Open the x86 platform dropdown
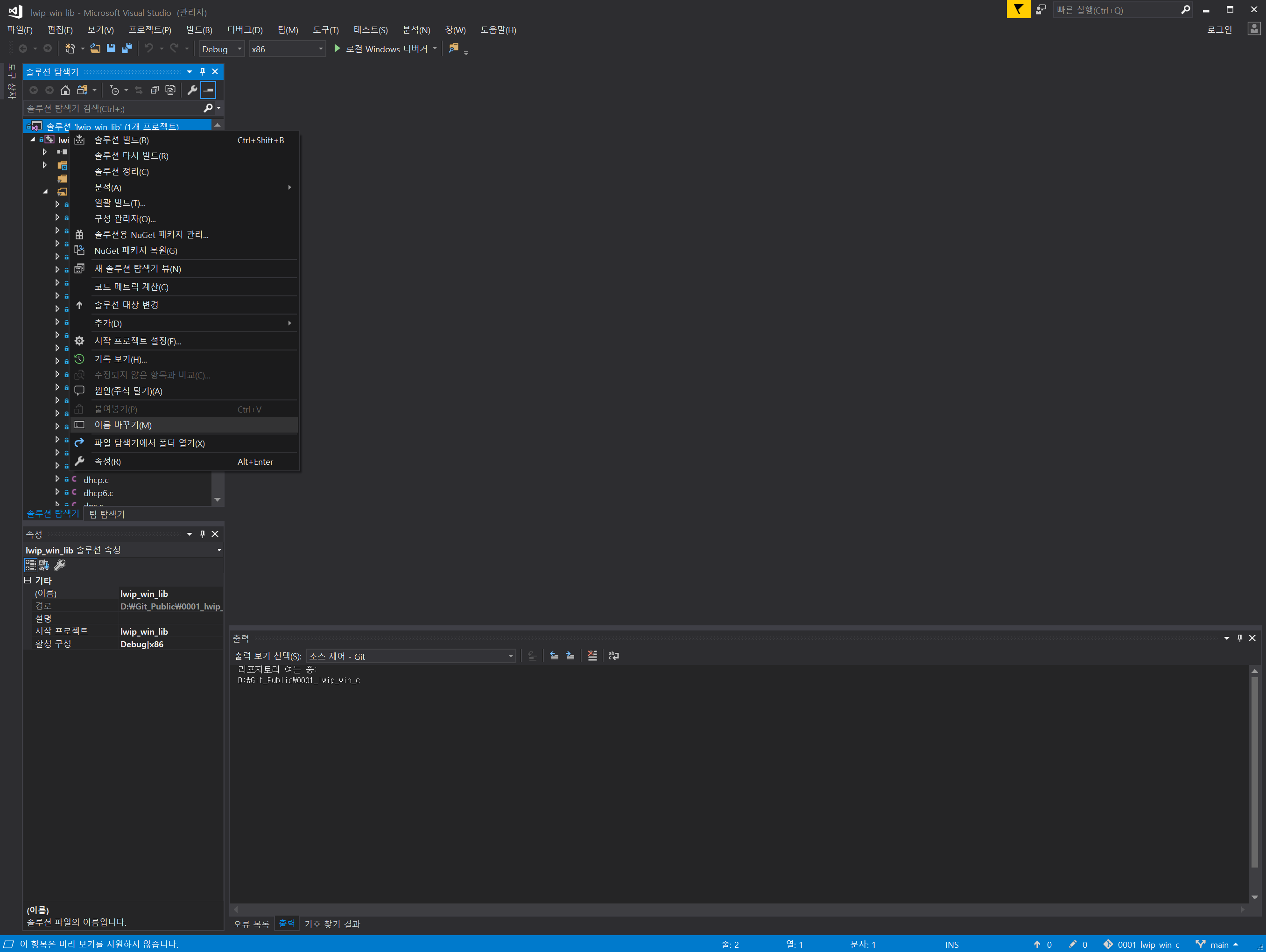 click(x=287, y=49)
